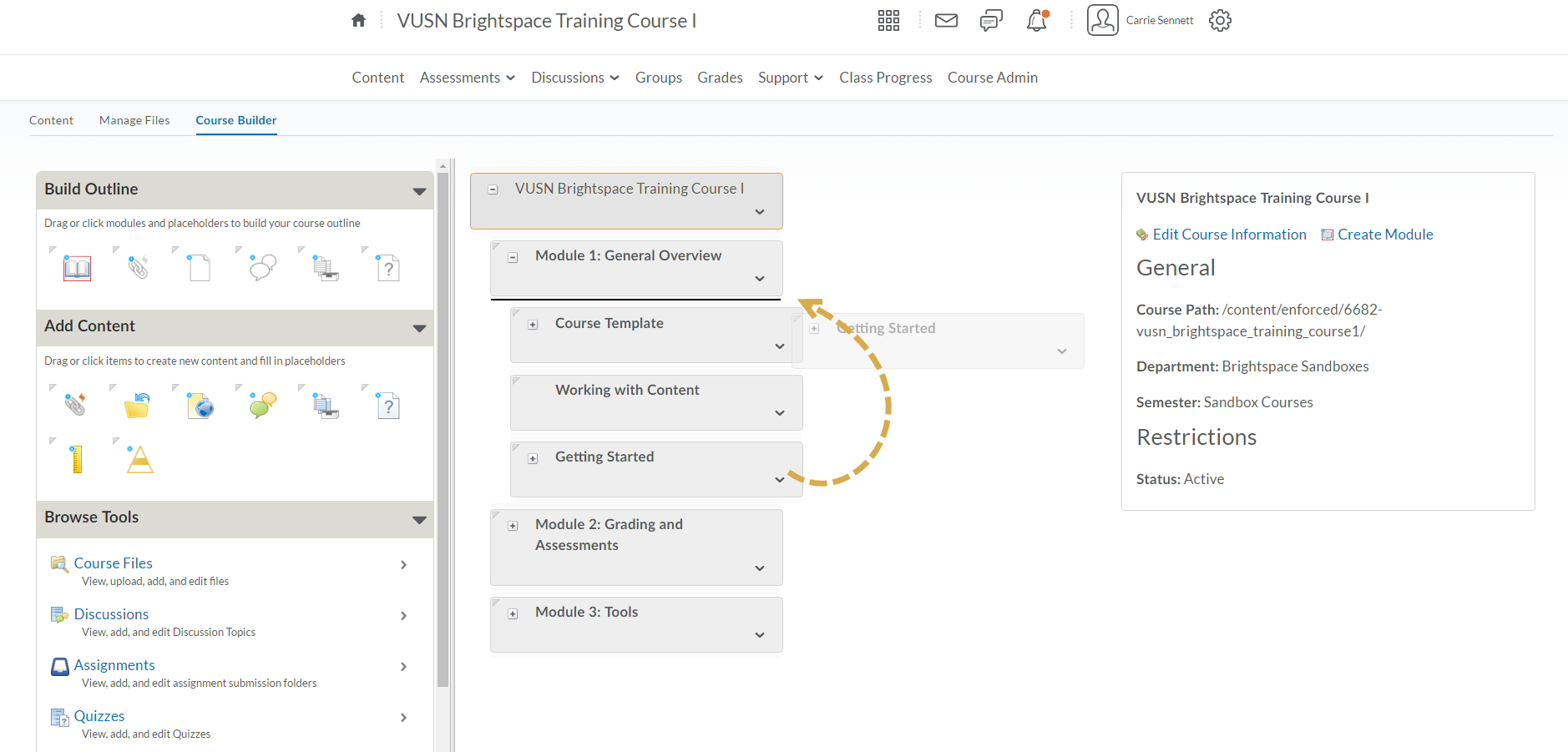Click the colored discussion bubbles icon in Add Content
Viewport: 1568px width, 752px height.
coord(263,406)
